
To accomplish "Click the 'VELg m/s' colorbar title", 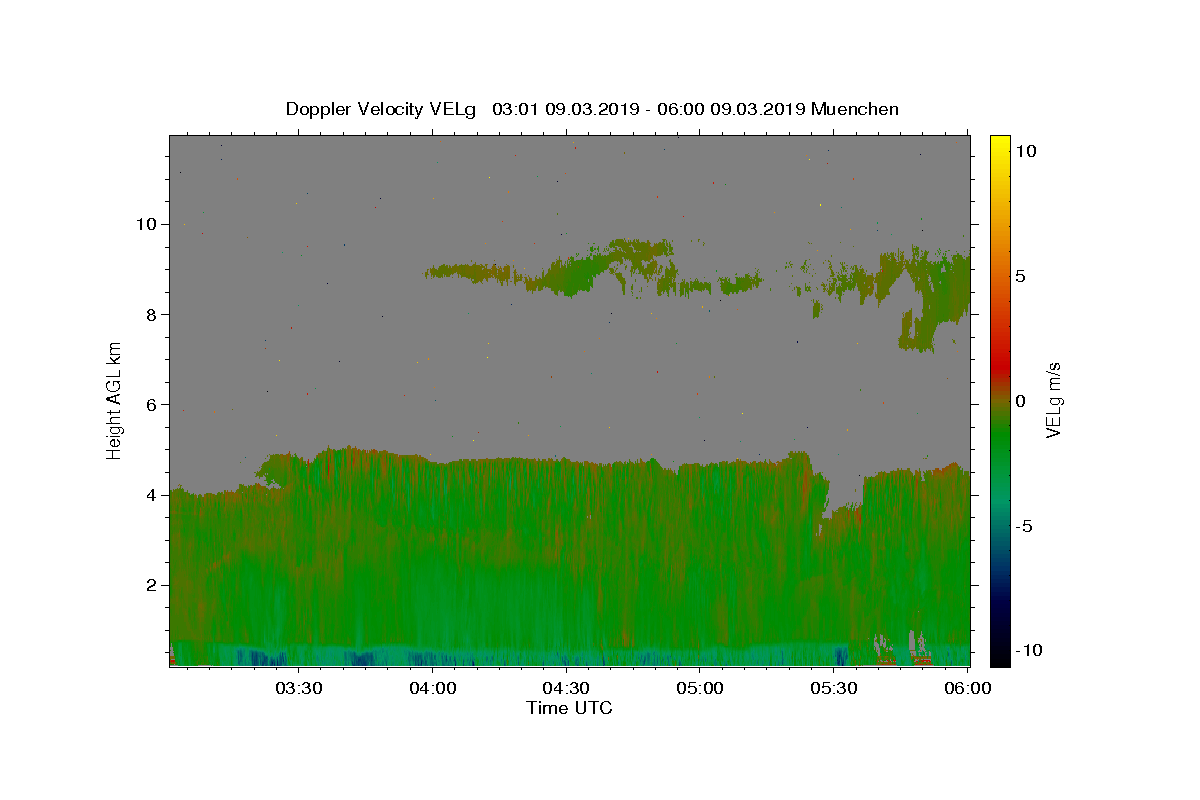I will [x=1053, y=400].
